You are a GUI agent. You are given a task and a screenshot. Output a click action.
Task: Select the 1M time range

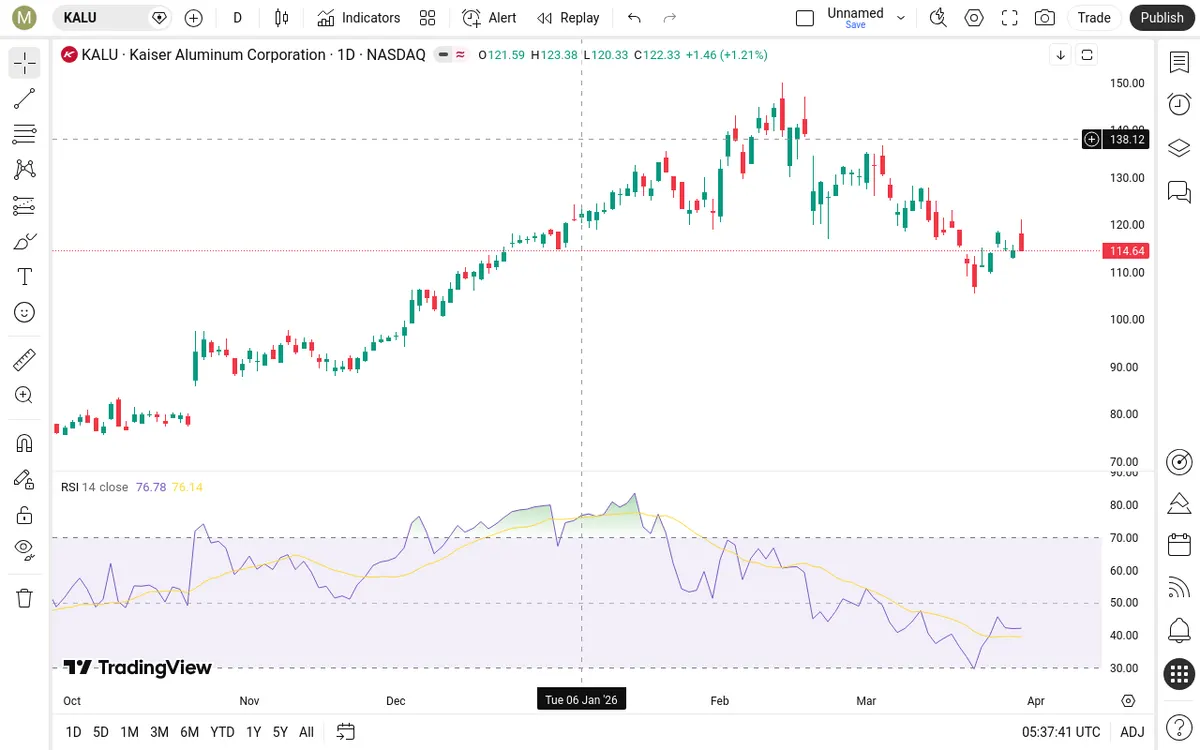pos(129,732)
